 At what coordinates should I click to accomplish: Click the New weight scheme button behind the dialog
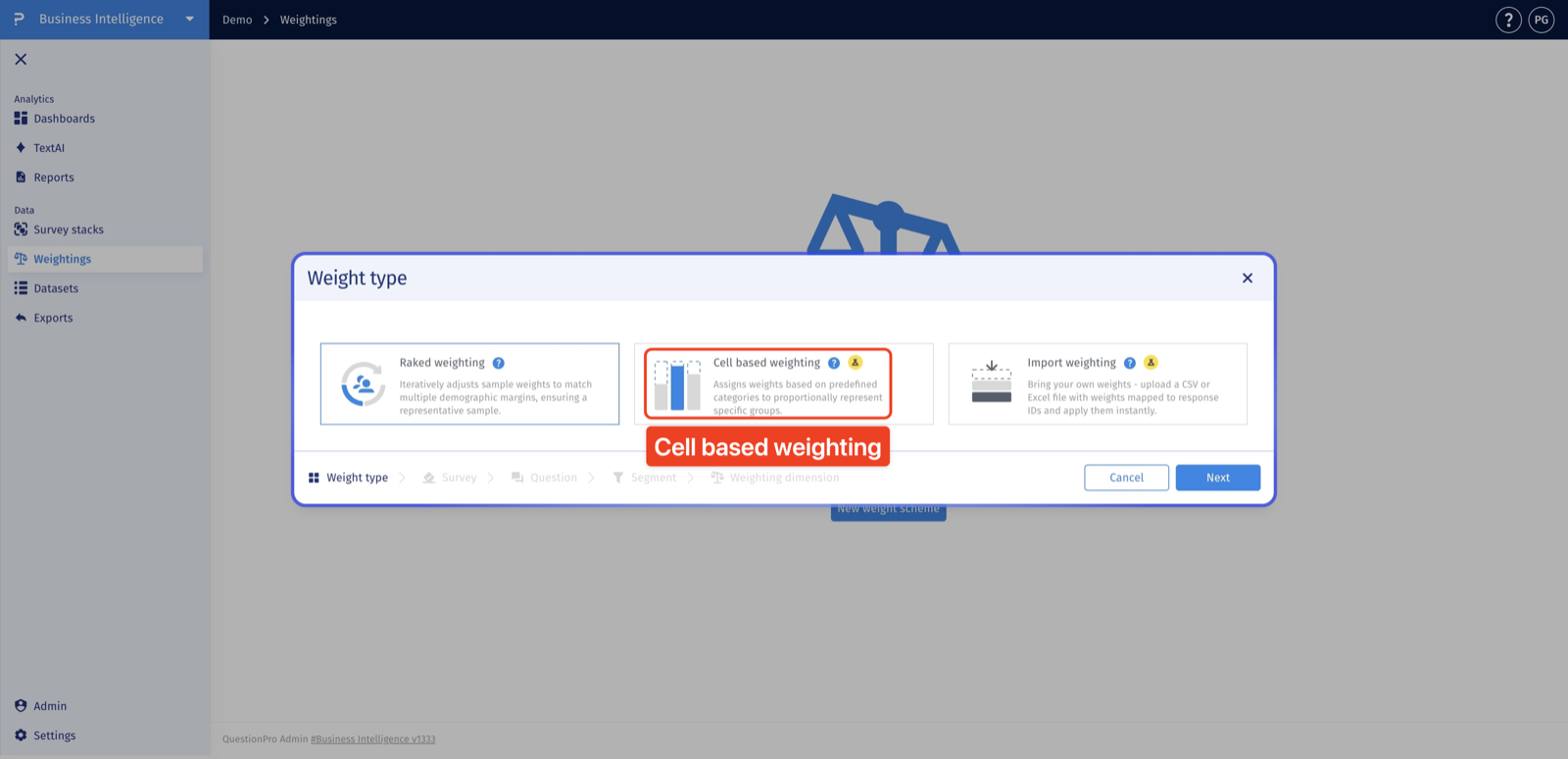point(889,511)
